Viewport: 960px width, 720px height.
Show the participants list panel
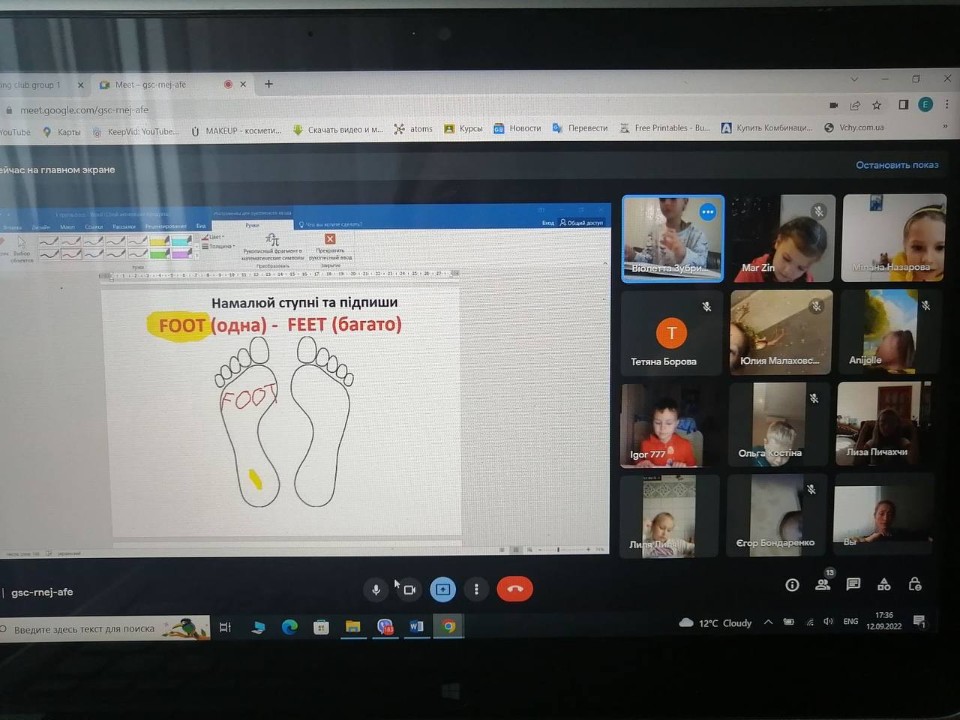(823, 585)
